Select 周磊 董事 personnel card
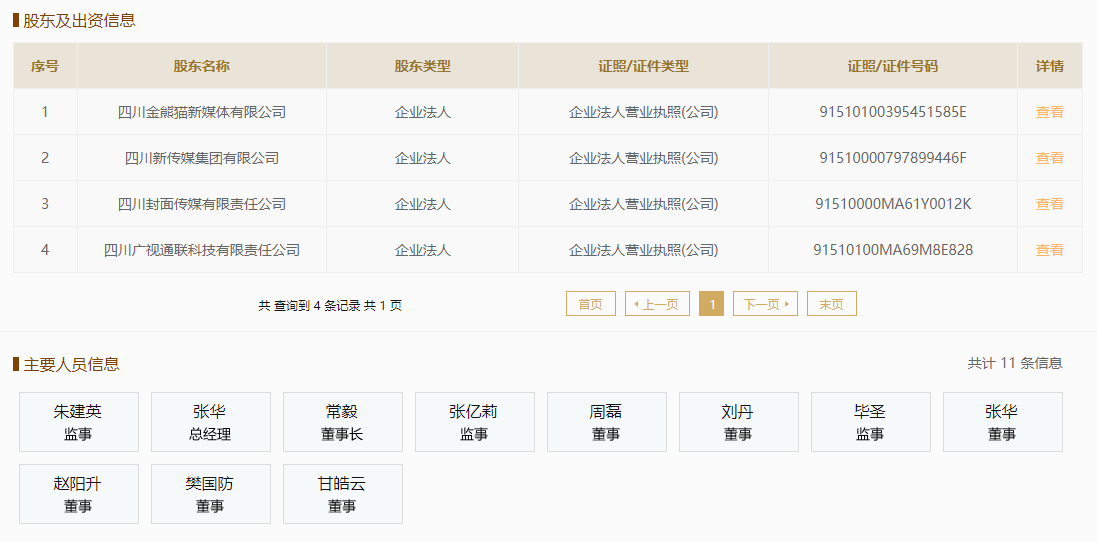The height and width of the screenshot is (542, 1097). click(606, 422)
